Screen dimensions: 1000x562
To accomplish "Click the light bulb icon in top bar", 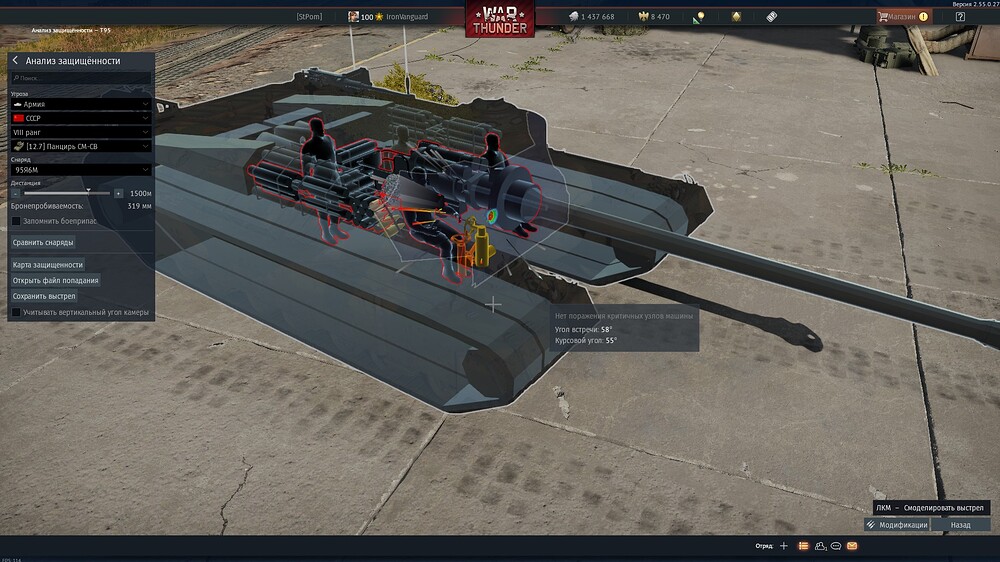I will tap(700, 17).
